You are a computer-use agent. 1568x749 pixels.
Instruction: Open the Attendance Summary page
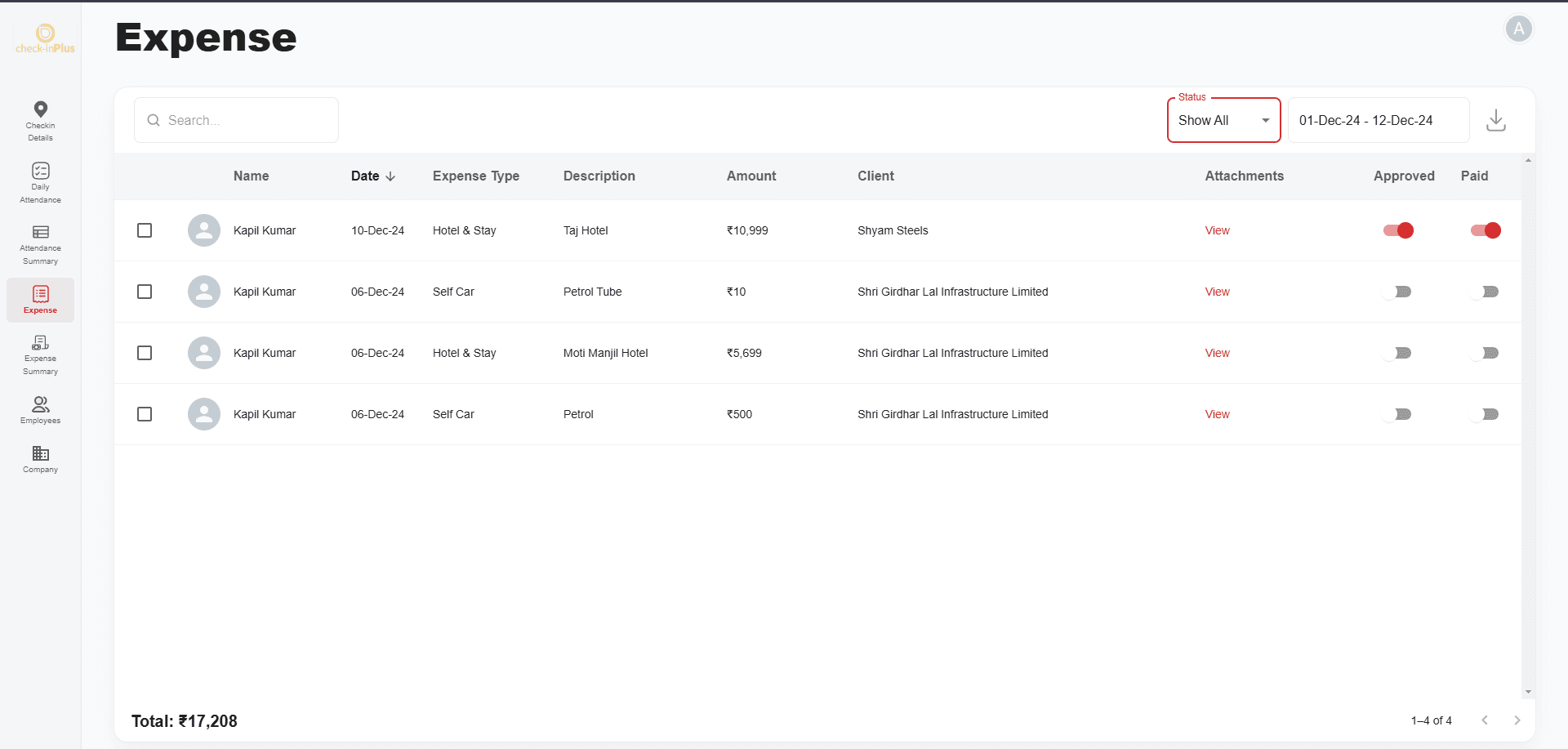click(x=40, y=243)
